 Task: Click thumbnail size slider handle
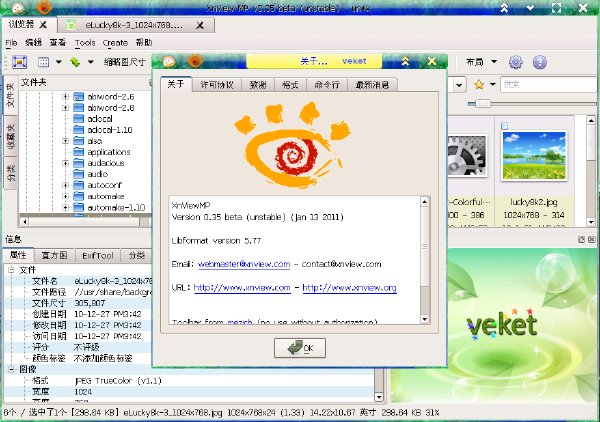point(483,103)
